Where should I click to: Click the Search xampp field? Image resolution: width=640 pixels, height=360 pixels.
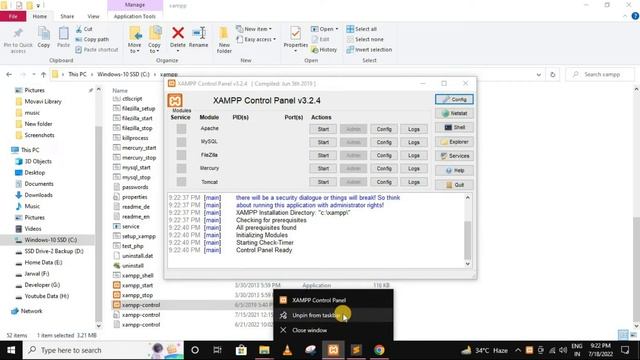pyautogui.click(x=601, y=74)
